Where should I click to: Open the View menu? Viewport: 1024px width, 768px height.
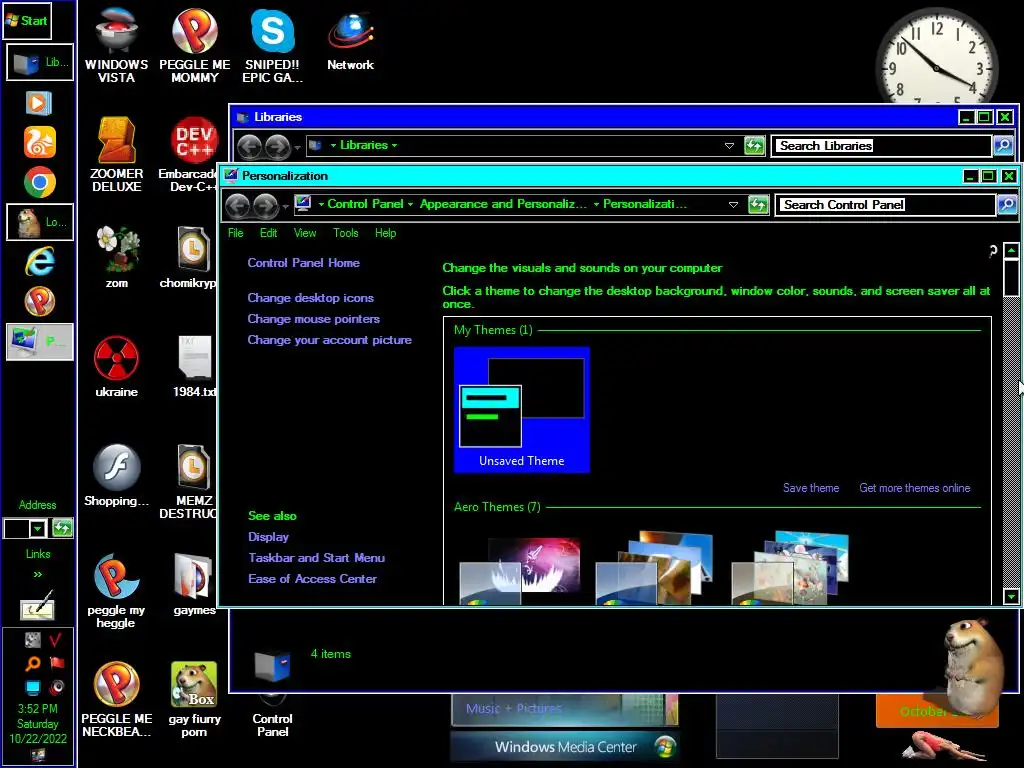click(305, 233)
